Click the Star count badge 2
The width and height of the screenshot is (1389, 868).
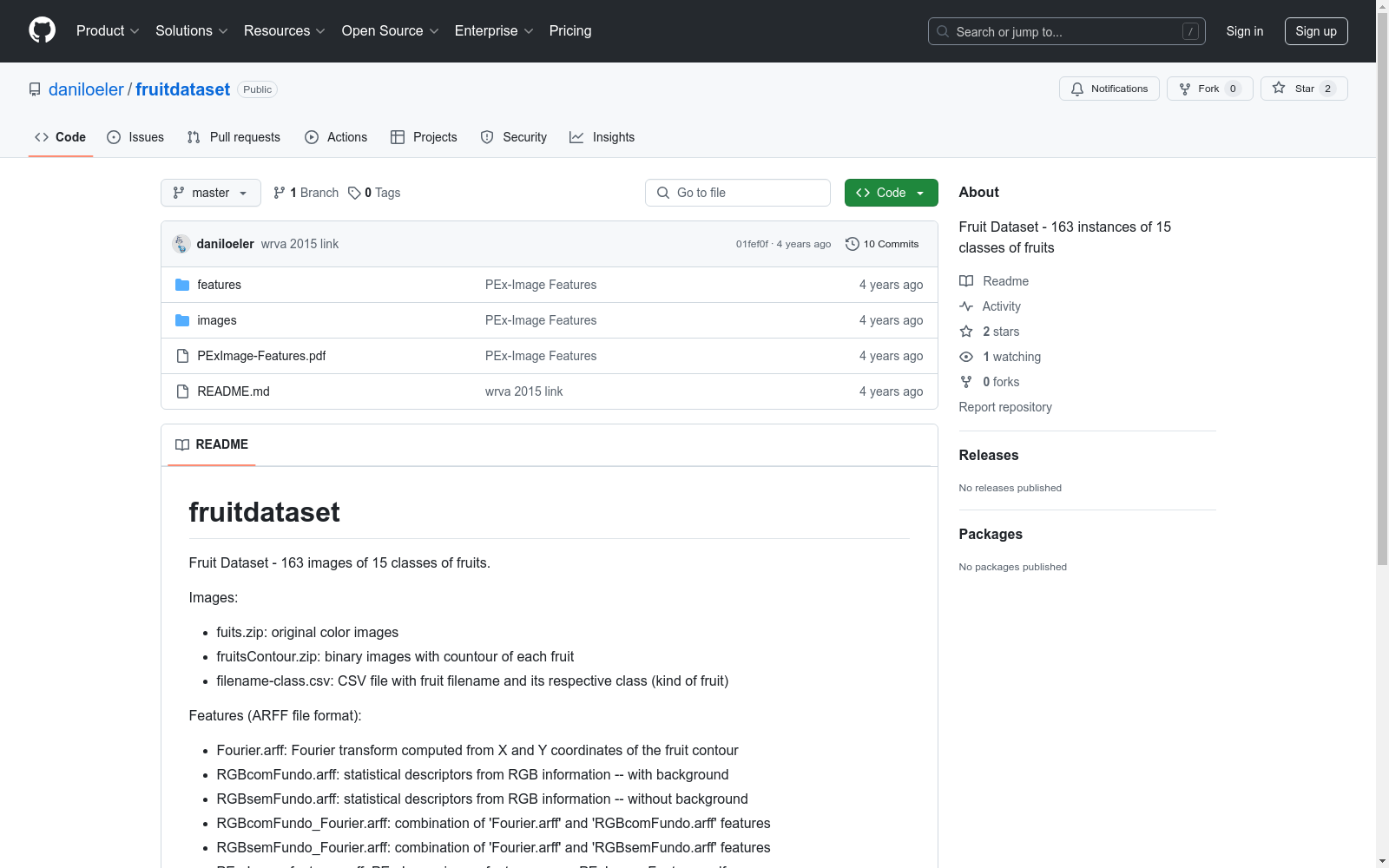(x=1327, y=89)
